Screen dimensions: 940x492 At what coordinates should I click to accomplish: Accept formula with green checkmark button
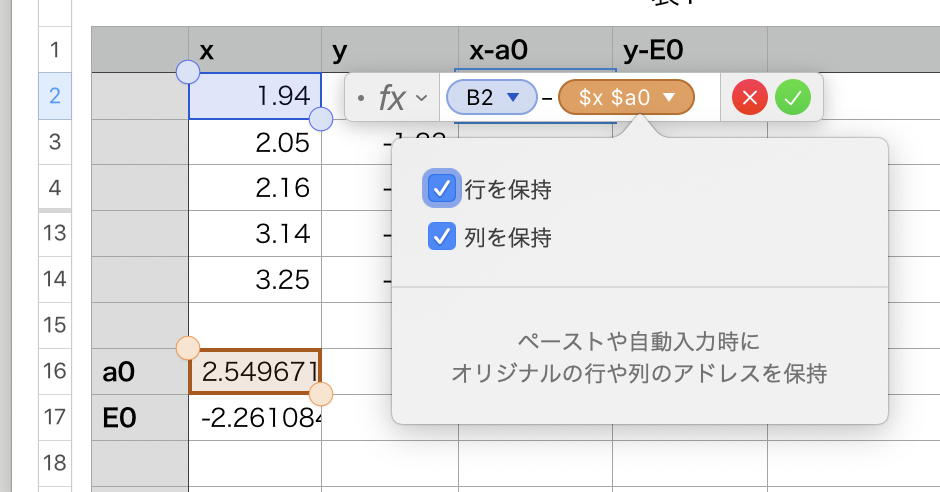coord(793,98)
